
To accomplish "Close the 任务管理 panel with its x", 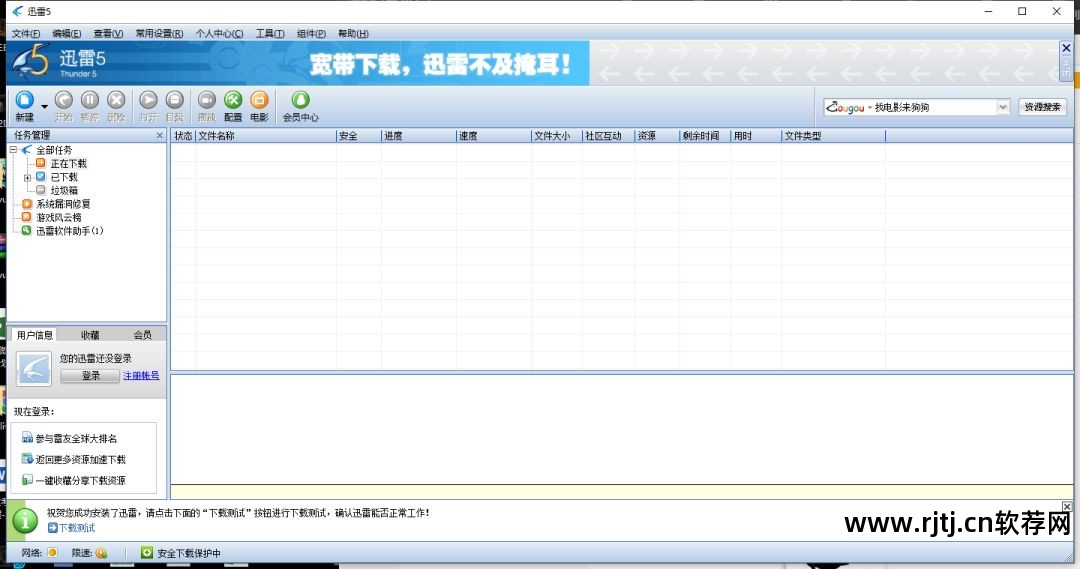I will 160,136.
